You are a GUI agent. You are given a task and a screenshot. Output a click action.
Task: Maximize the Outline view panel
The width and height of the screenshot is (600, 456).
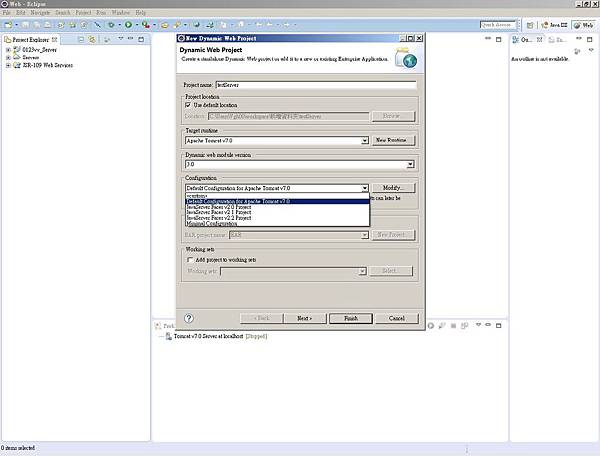590,39
